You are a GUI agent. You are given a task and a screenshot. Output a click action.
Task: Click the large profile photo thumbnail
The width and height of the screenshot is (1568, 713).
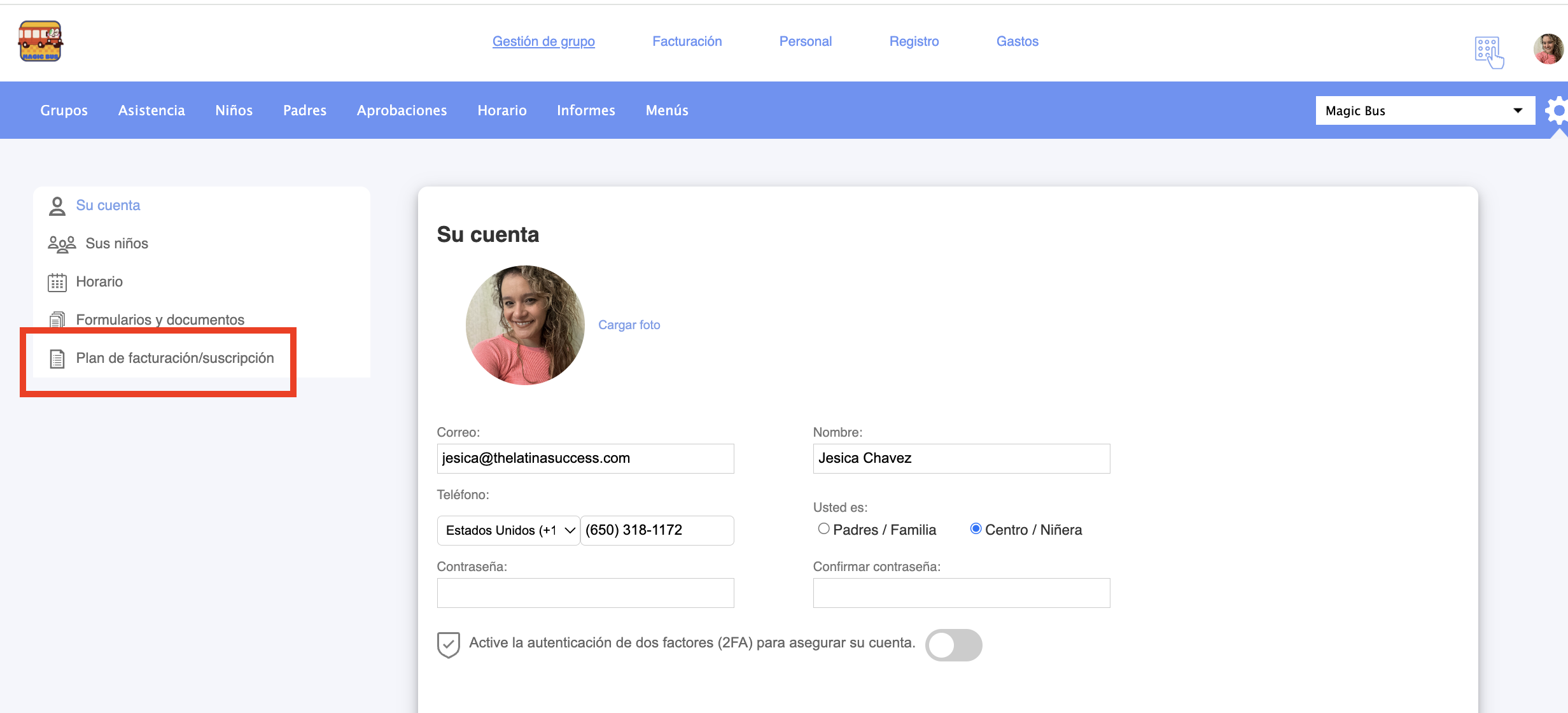coord(524,325)
